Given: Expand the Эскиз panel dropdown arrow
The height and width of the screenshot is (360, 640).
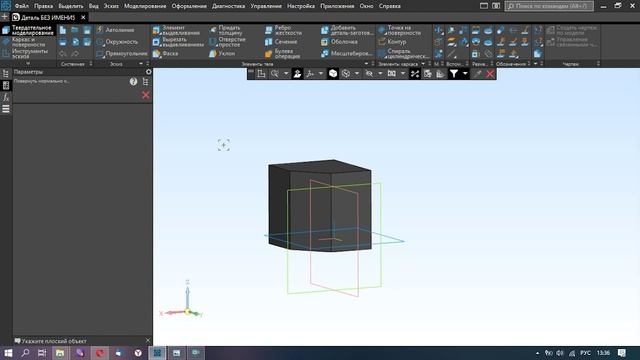Looking at the screenshot, I should [x=141, y=64].
